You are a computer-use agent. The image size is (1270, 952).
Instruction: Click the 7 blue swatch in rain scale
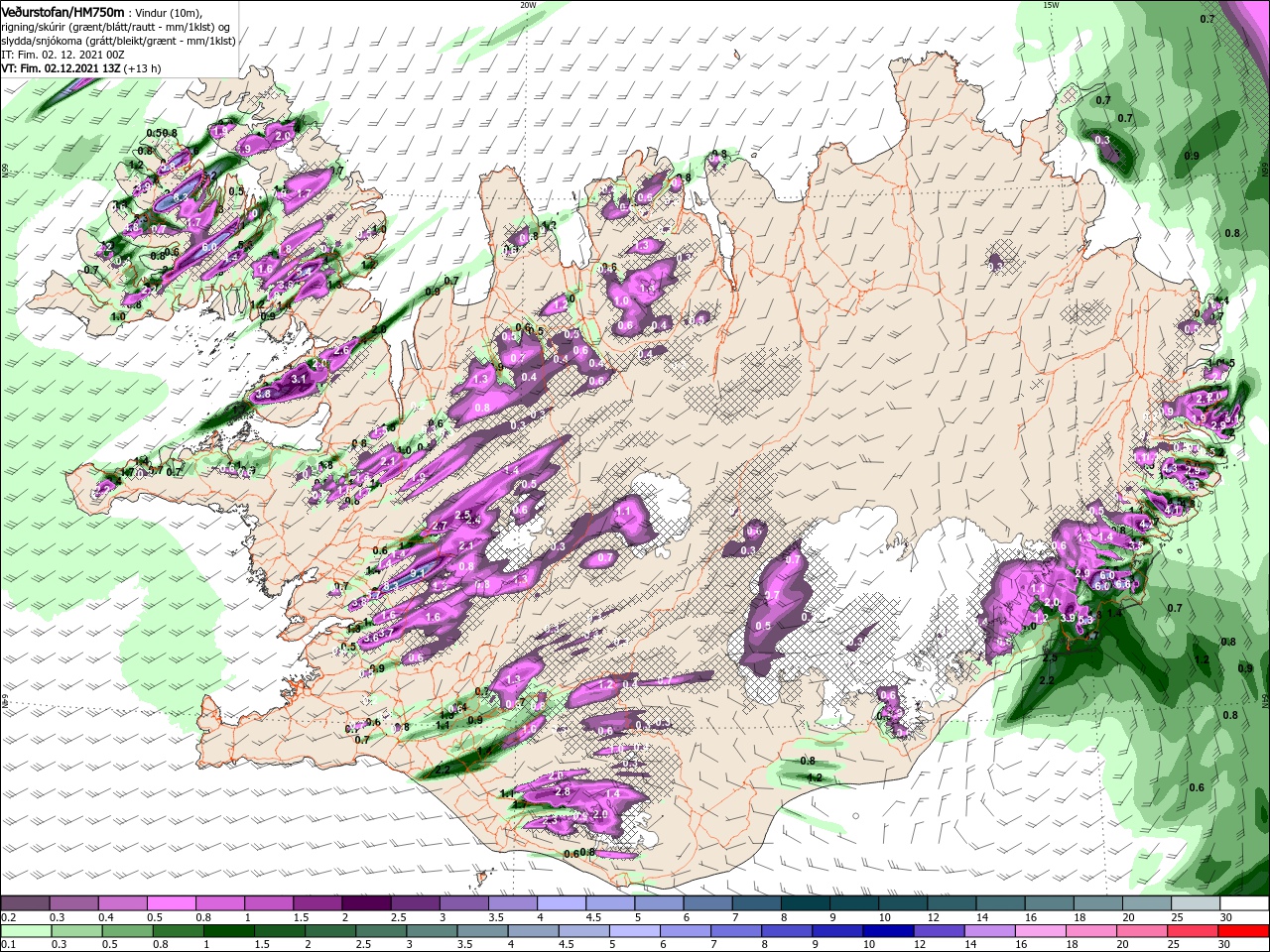736,931
